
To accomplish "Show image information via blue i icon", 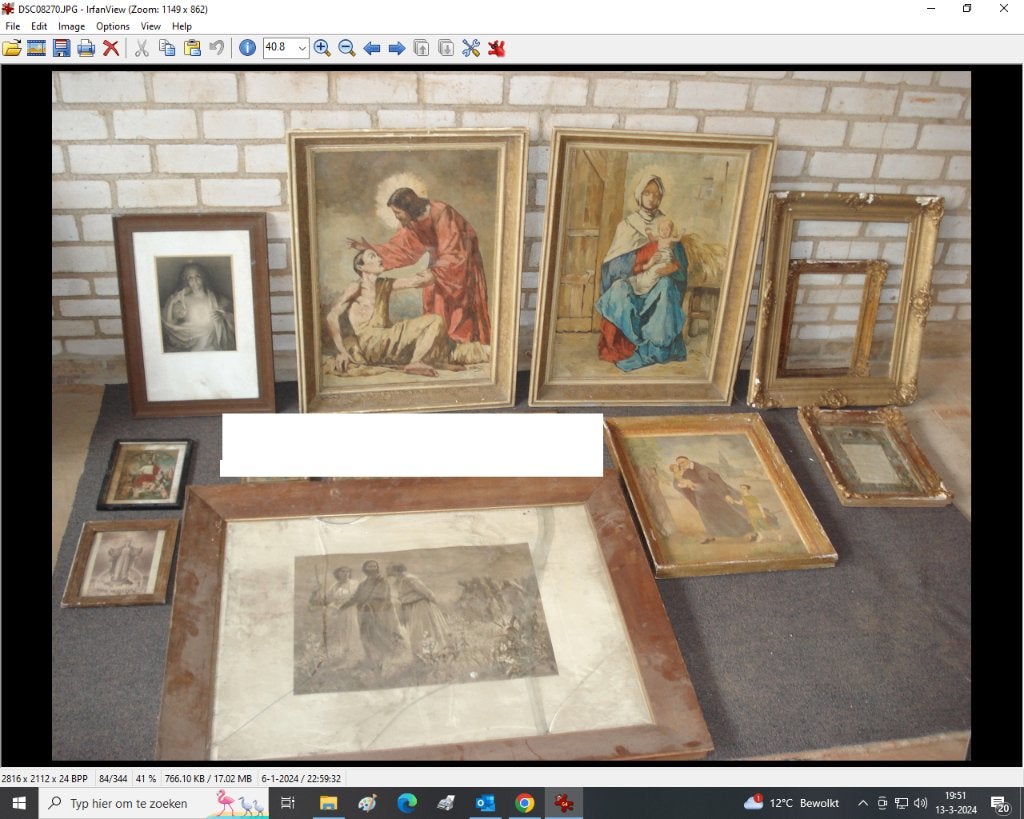I will (x=248, y=48).
